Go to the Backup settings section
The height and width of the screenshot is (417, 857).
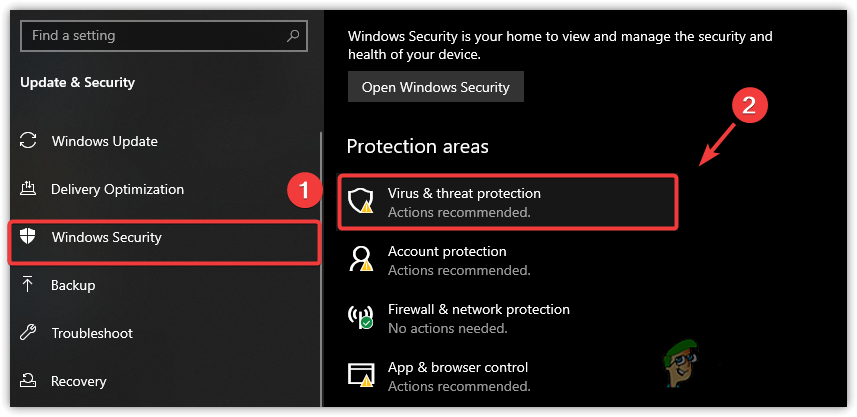click(x=73, y=285)
